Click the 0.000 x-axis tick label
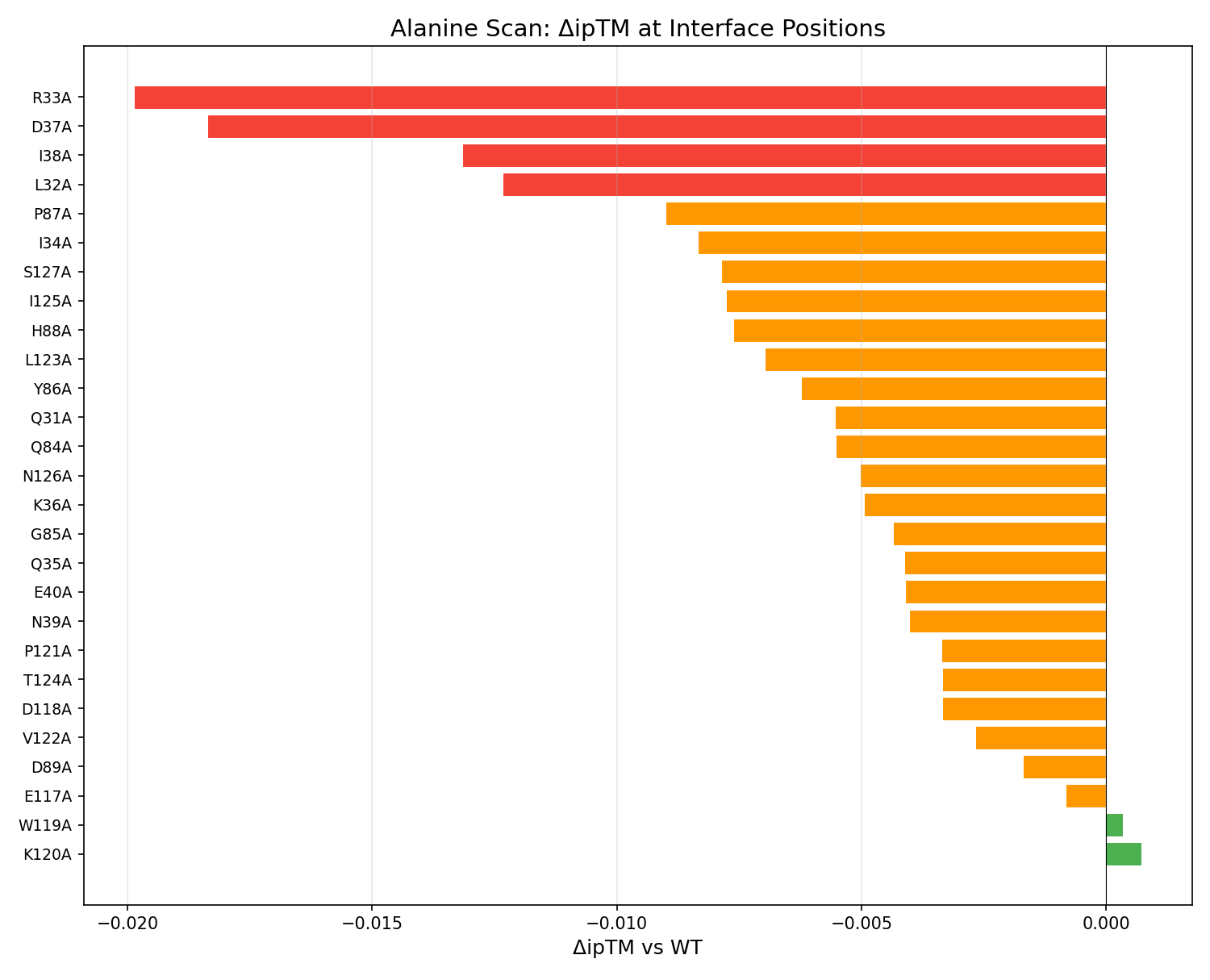 click(1106, 922)
